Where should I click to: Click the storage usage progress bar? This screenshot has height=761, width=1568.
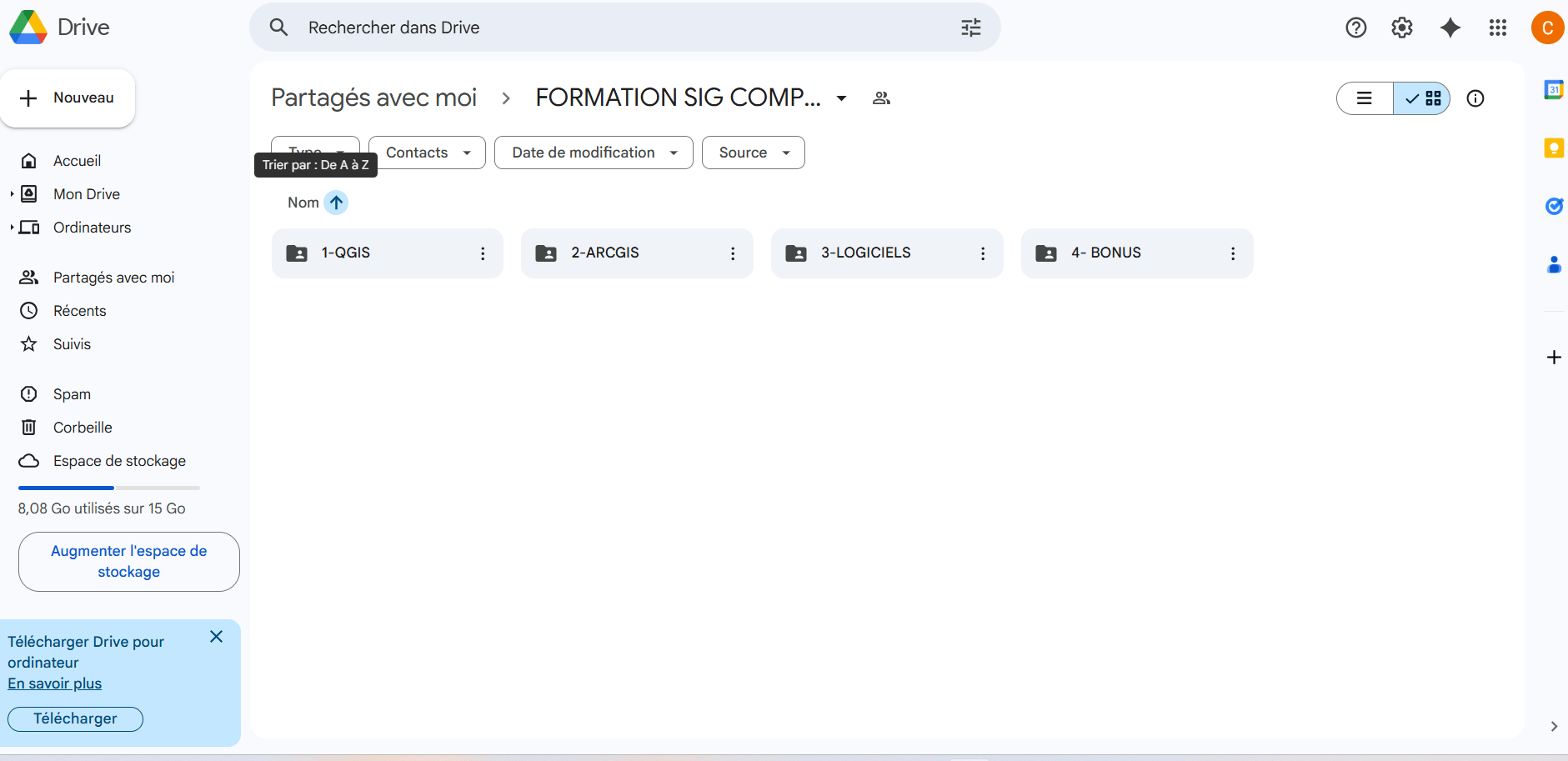pos(108,488)
